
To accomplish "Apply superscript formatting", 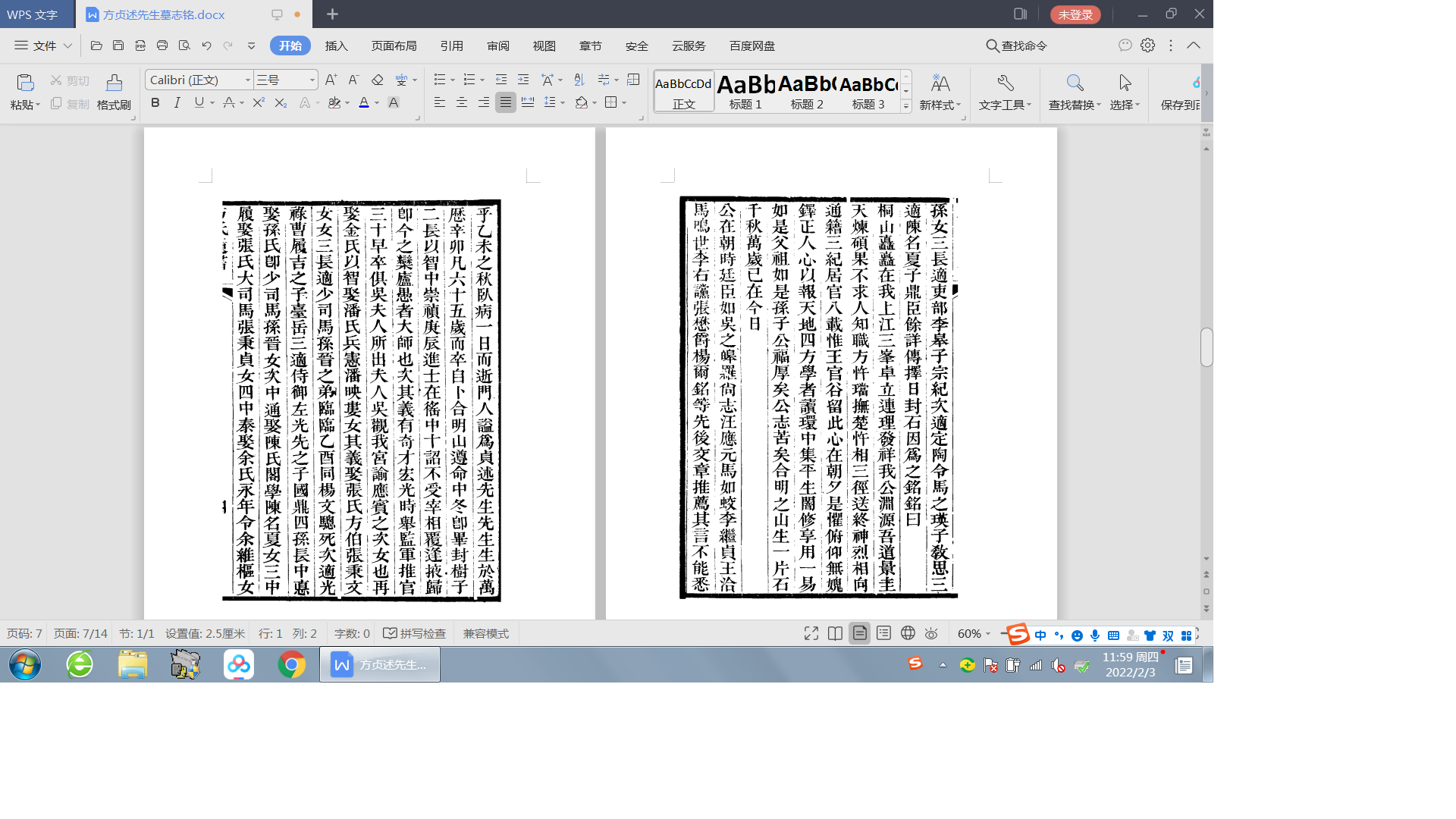I will coord(259,102).
